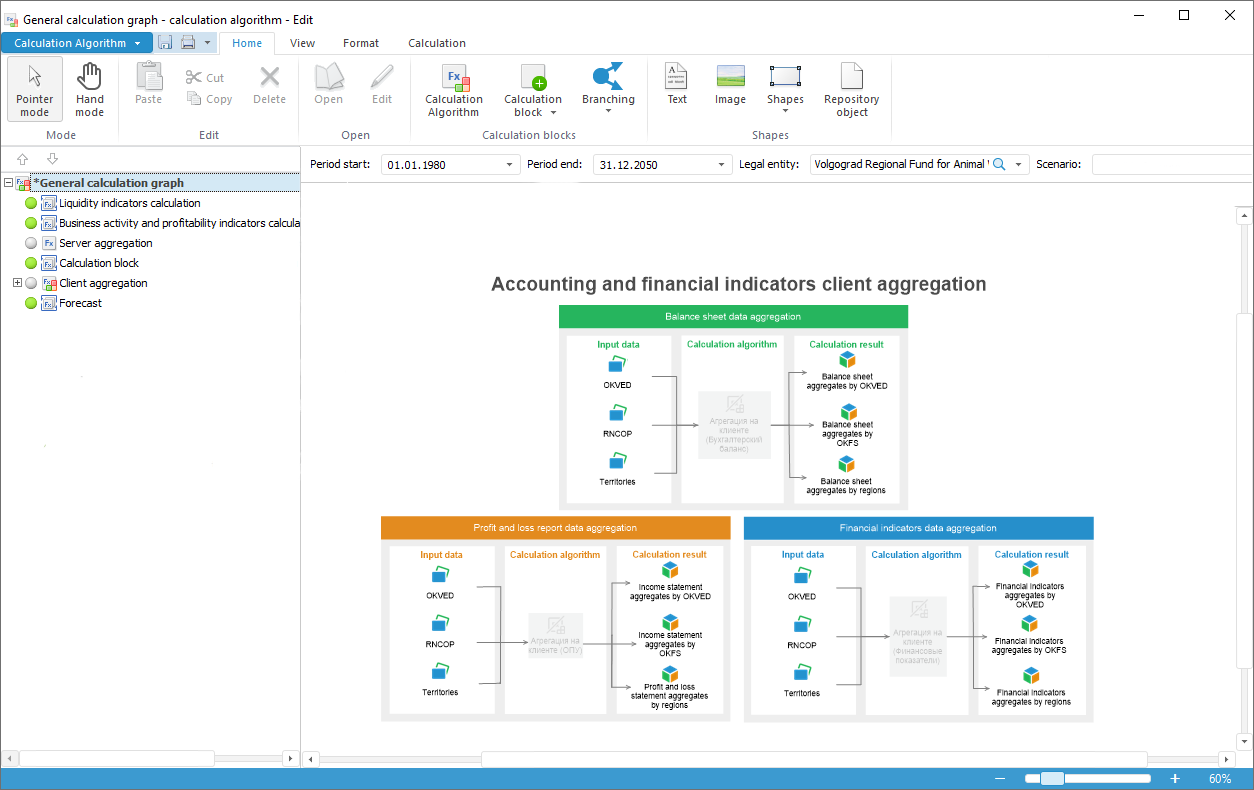Viewport: 1254px width, 790px height.
Task: Toggle status circle of Calculation block
Action: pyautogui.click(x=31, y=263)
